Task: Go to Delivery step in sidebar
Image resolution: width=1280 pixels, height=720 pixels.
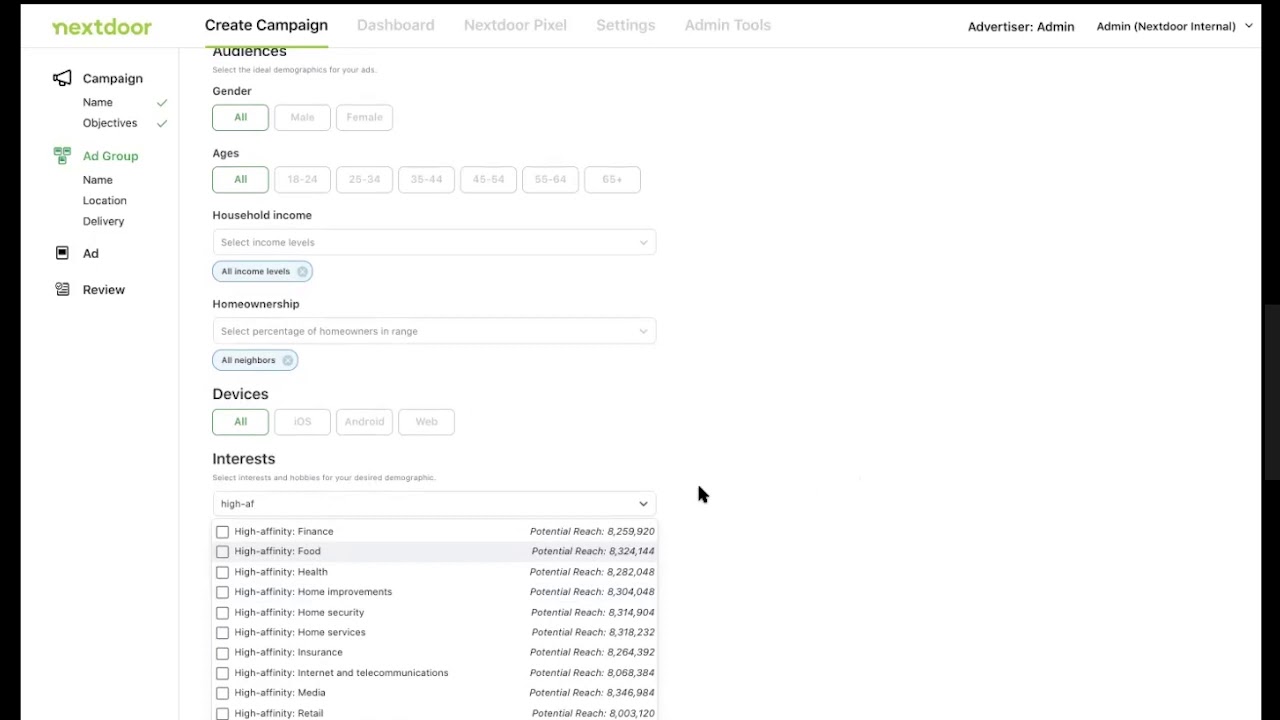Action: (103, 221)
